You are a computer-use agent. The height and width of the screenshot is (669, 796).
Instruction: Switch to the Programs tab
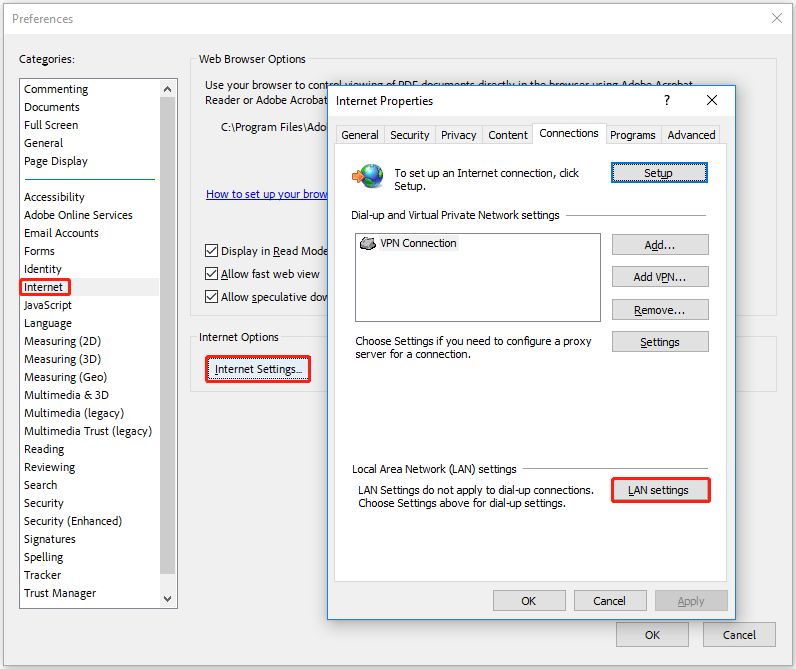(x=633, y=135)
